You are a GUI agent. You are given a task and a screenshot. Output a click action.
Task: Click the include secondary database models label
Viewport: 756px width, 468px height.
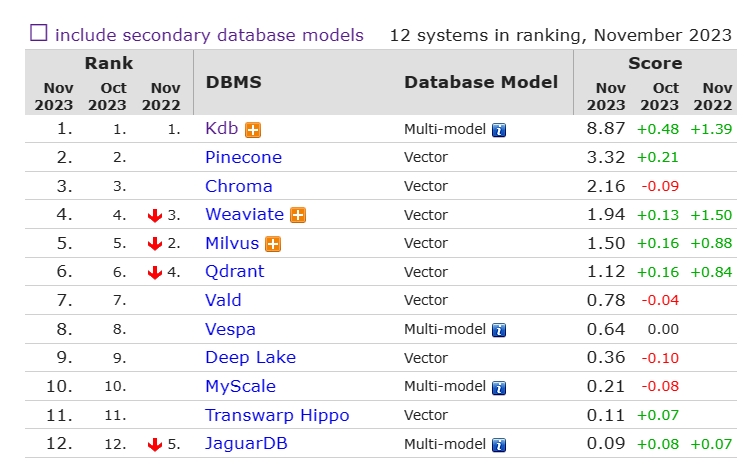pos(209,35)
